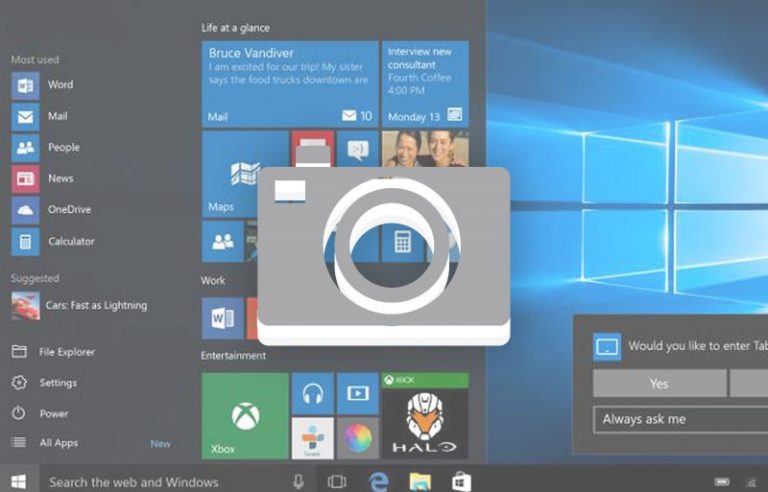Open the Halo game tile
This screenshot has height=492, width=768.
pos(425,416)
